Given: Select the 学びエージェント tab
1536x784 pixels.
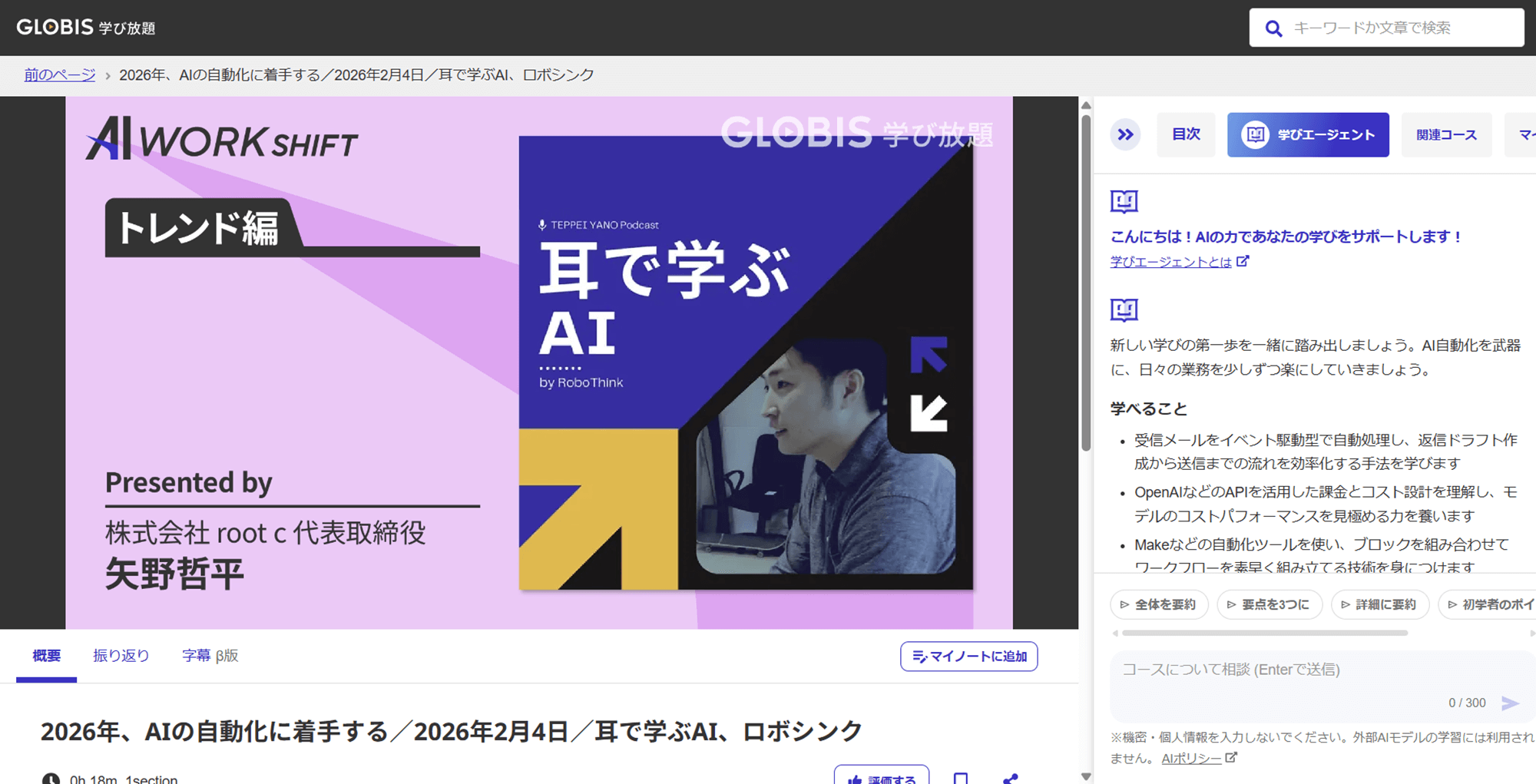Looking at the screenshot, I should pos(1308,135).
